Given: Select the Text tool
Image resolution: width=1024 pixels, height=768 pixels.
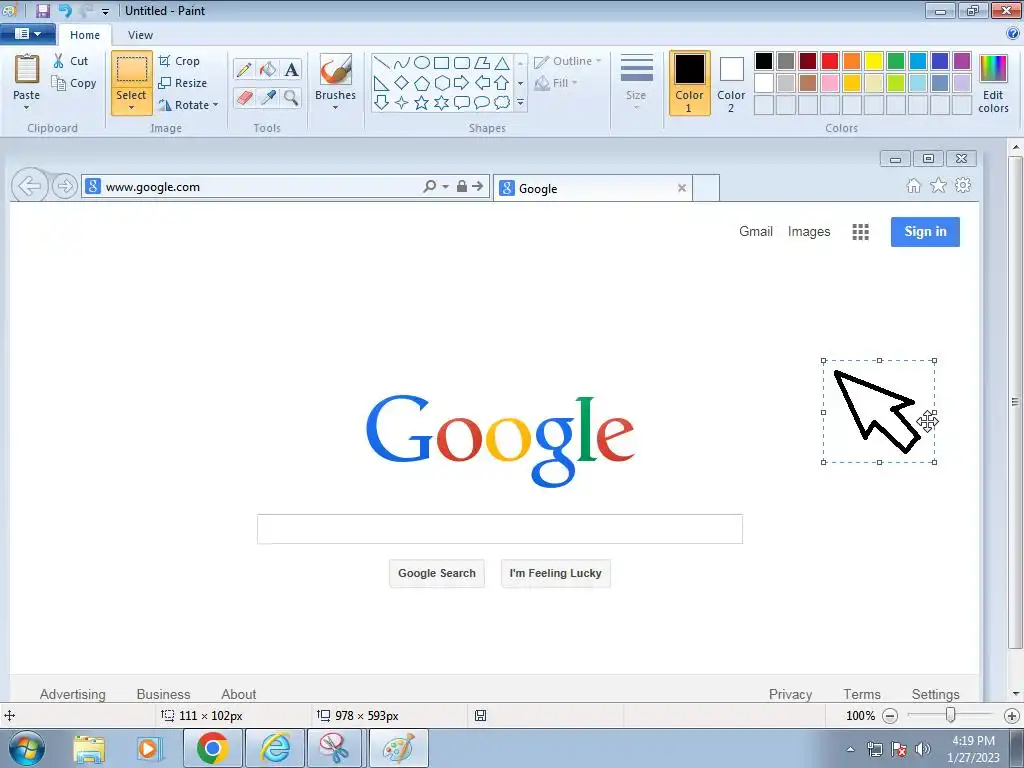Looking at the screenshot, I should [291, 69].
